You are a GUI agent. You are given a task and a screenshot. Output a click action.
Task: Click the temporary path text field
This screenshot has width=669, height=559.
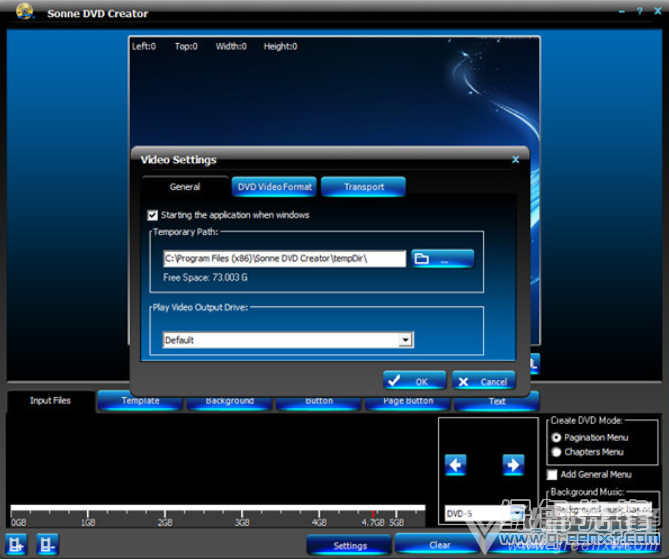pyautogui.click(x=285, y=259)
